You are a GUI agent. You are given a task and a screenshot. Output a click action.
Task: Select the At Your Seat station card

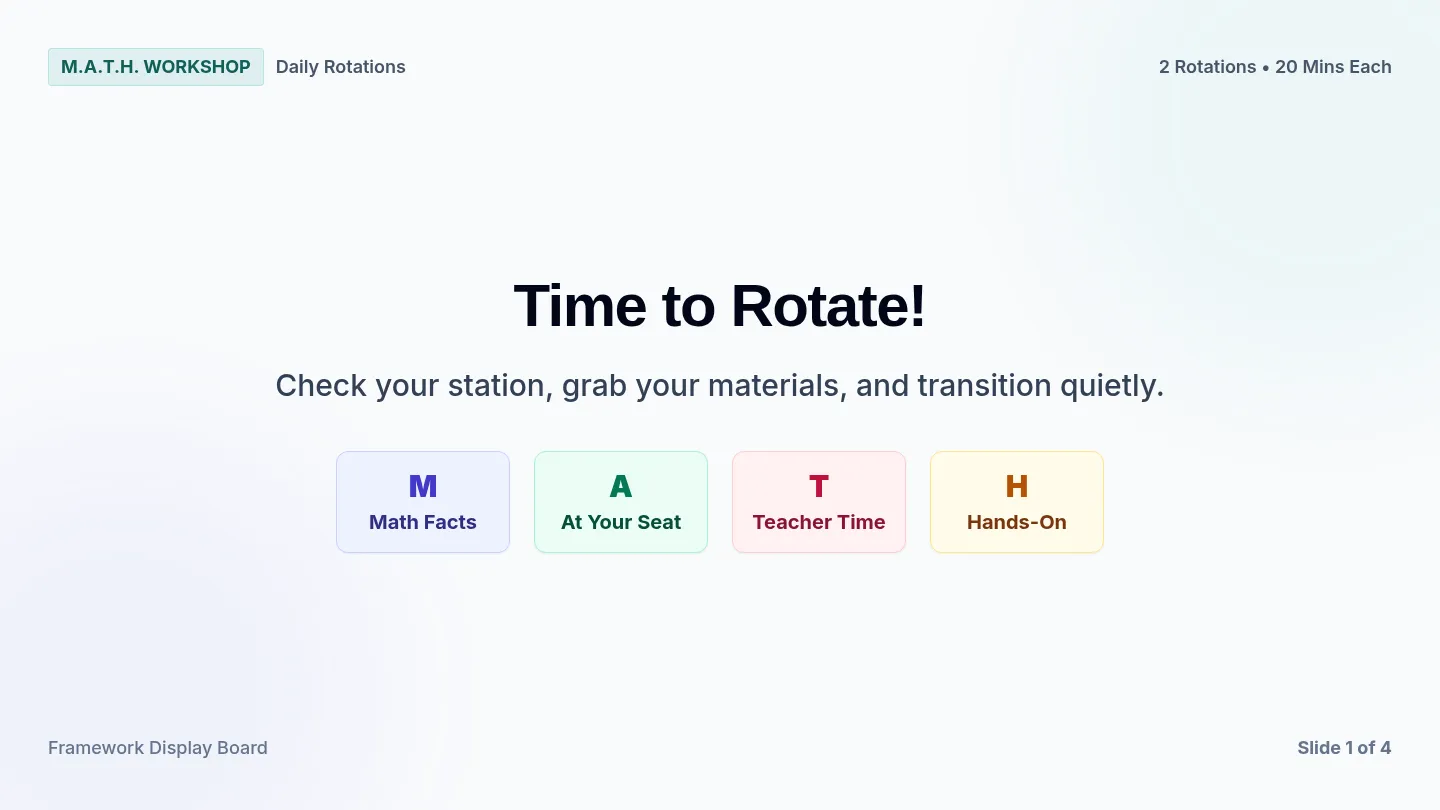point(621,502)
